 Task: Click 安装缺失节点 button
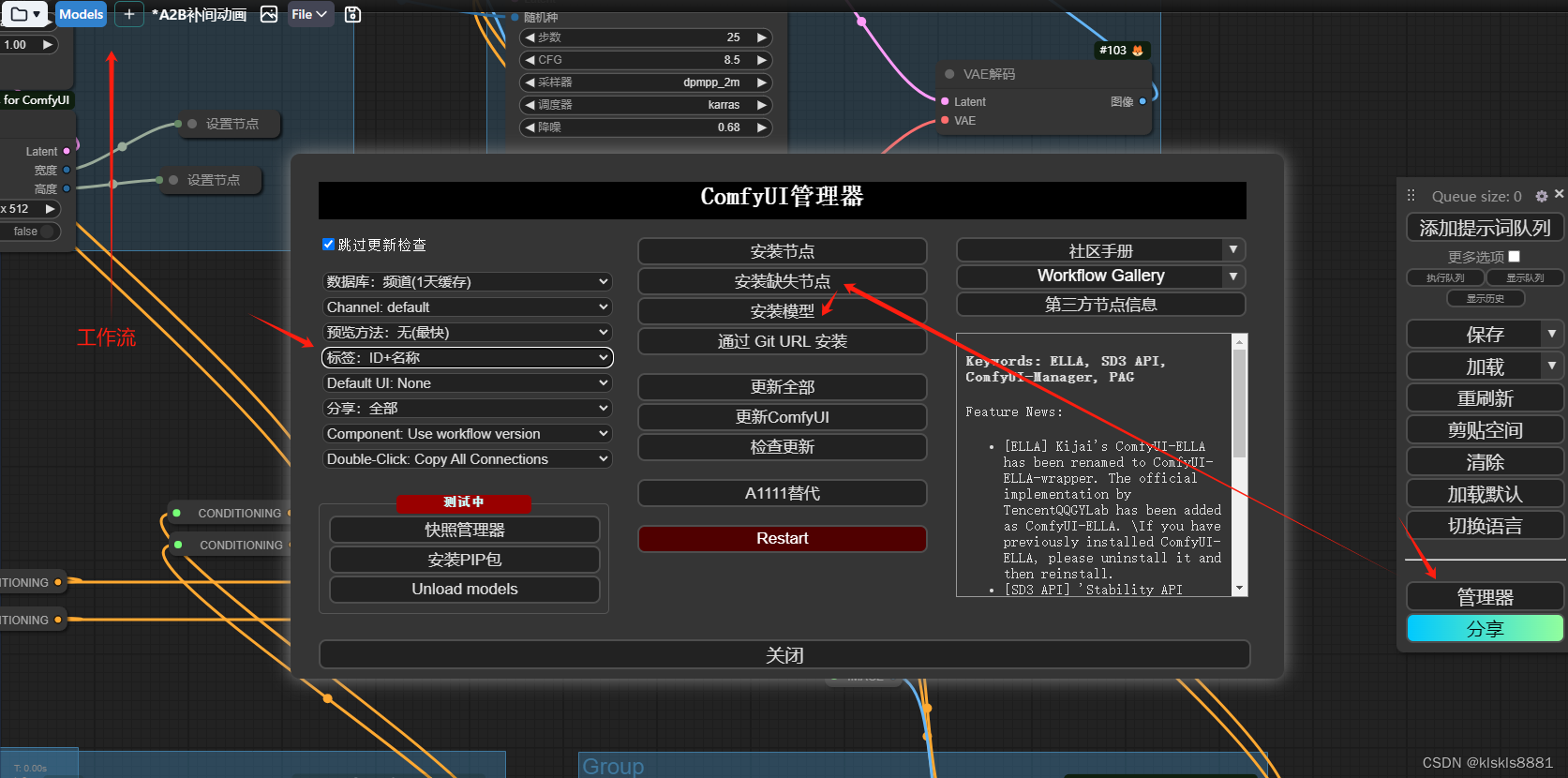(x=783, y=281)
